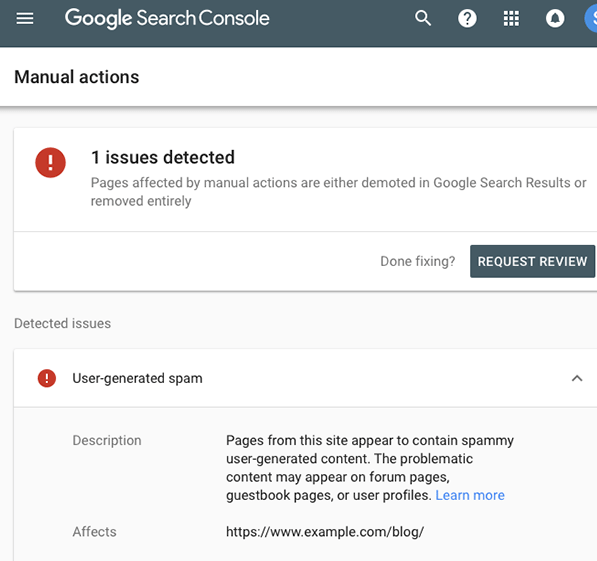Screen dimensions: 597x561
Task: Click the Affects field label
Action: 94,532
